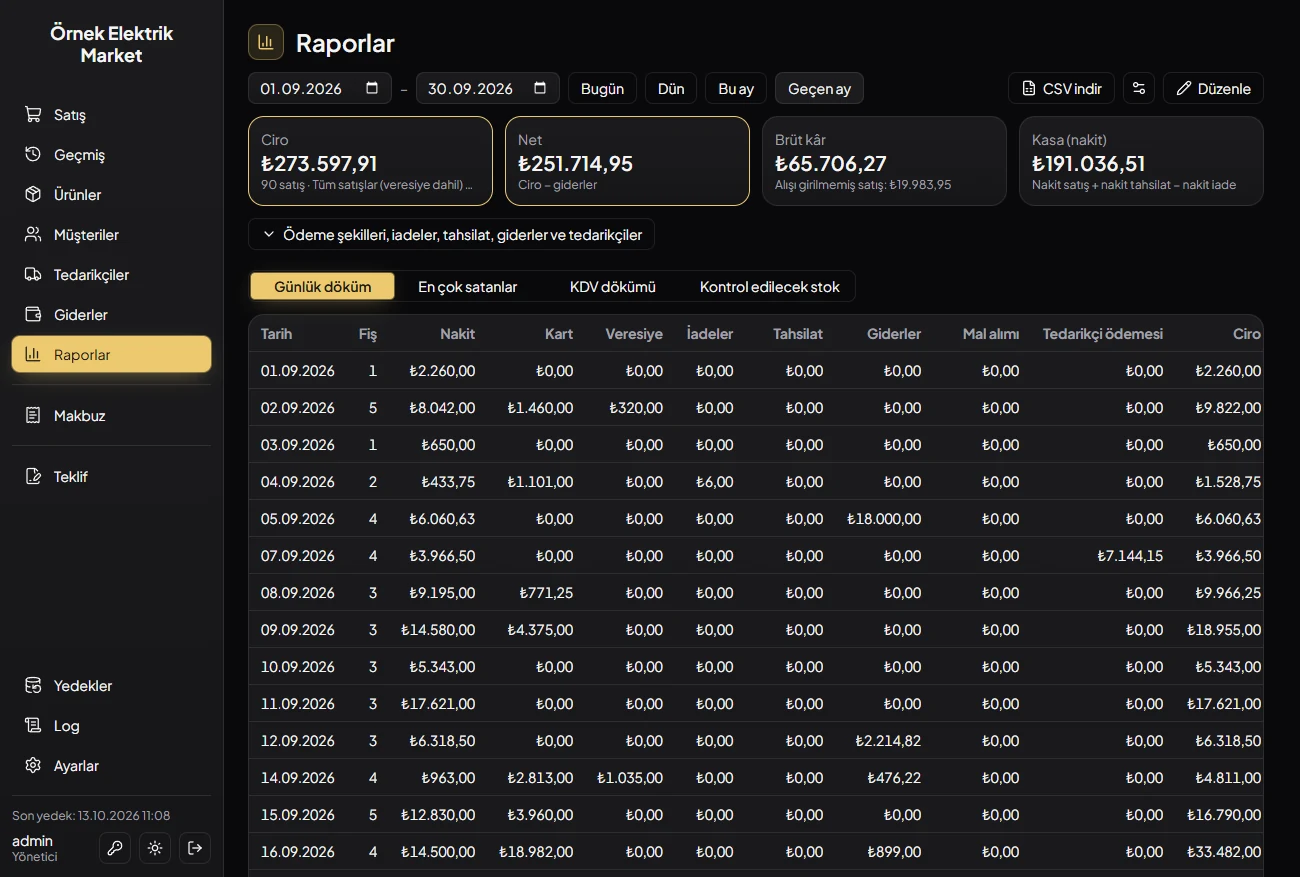Open calendar picker for start date 01.09.2026
1300x877 pixels.
click(x=372, y=88)
